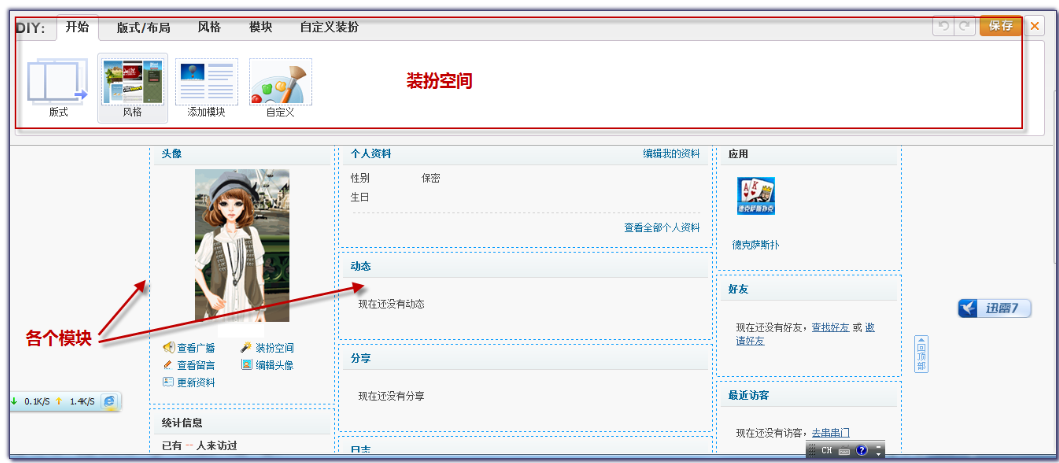The height and width of the screenshot is (463, 1059).
Task: Click the 迅雷7 floating widget
Action: (993, 308)
